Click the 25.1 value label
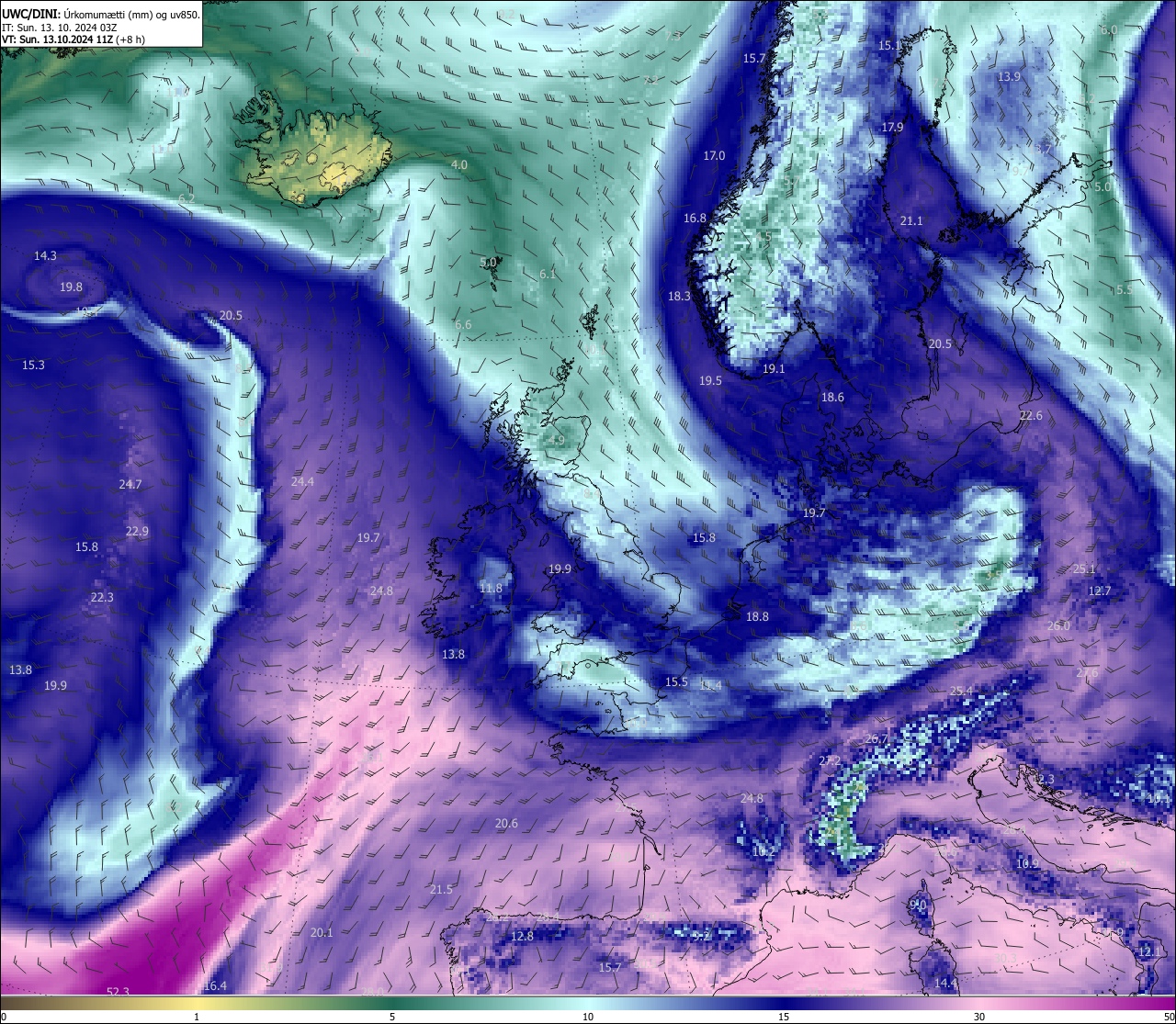The width and height of the screenshot is (1176, 1024). coord(1084,569)
